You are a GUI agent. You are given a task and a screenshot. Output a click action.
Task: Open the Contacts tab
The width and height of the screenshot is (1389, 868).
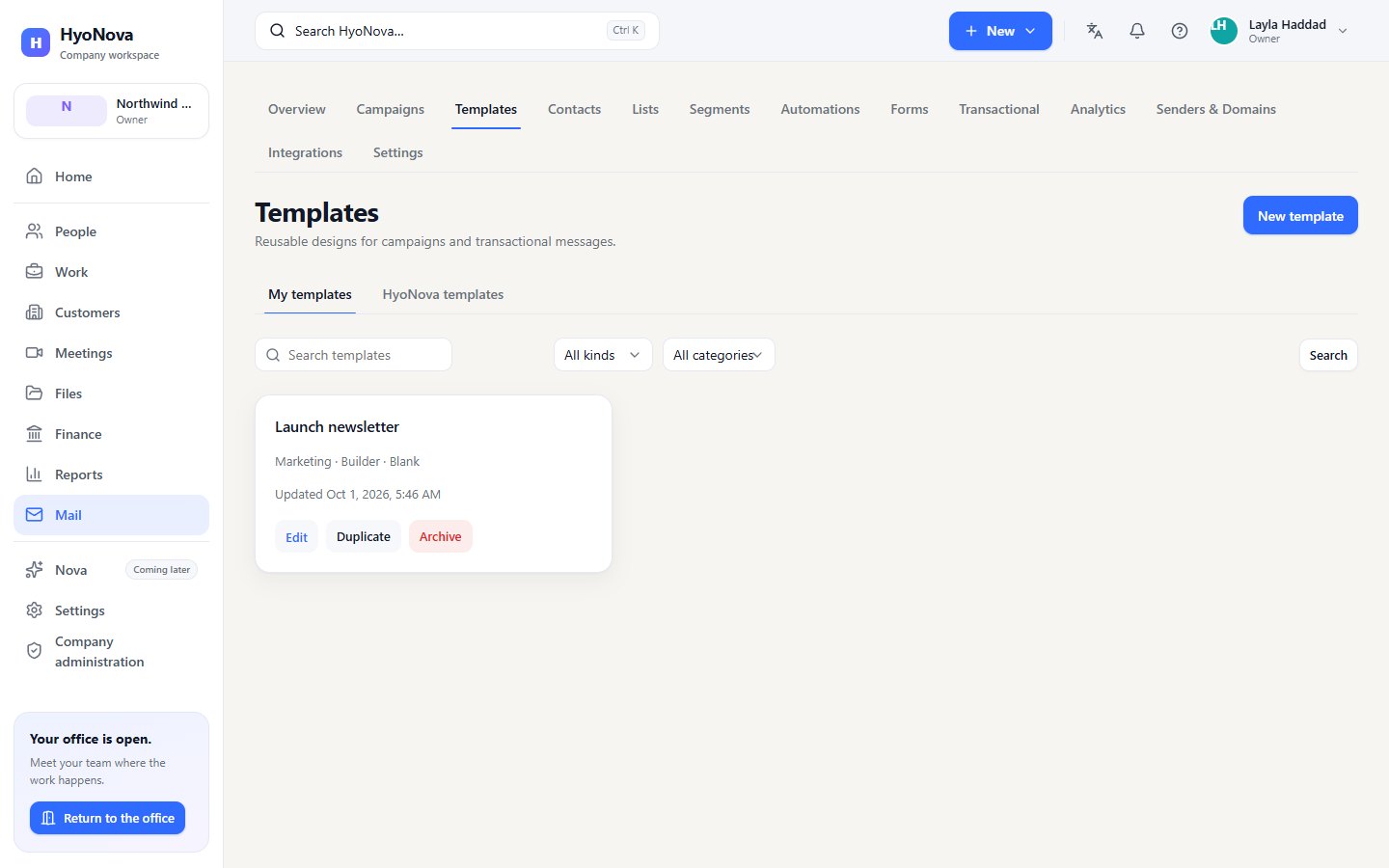pyautogui.click(x=574, y=109)
